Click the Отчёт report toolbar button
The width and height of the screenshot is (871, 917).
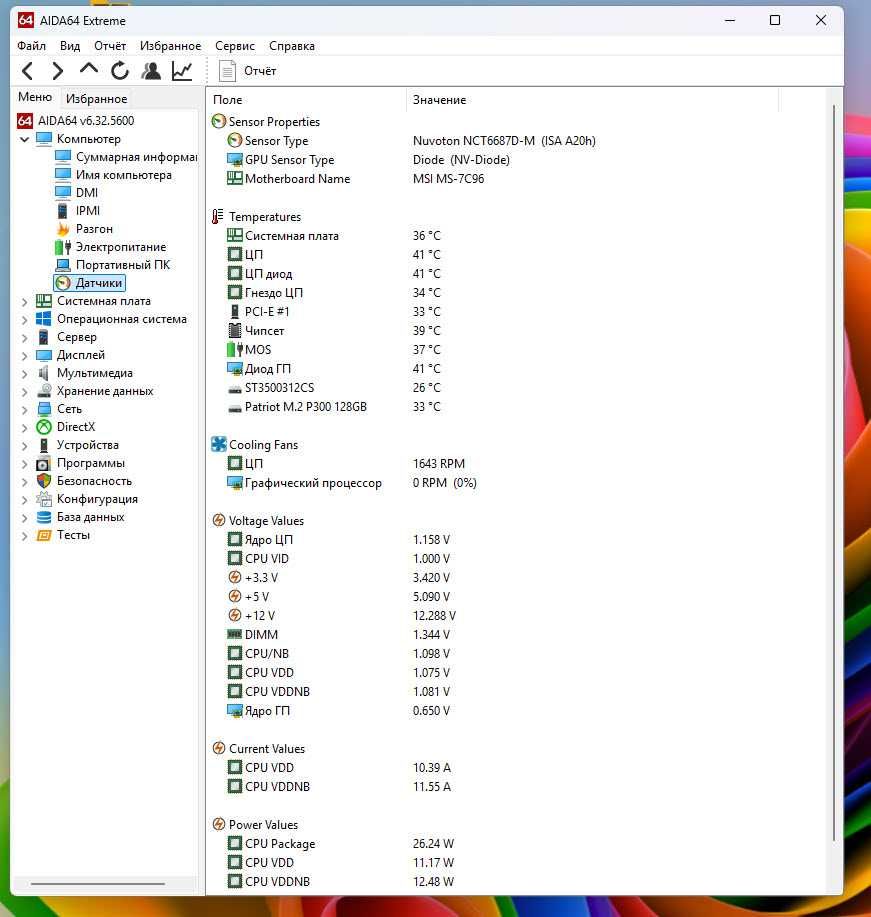click(247, 71)
